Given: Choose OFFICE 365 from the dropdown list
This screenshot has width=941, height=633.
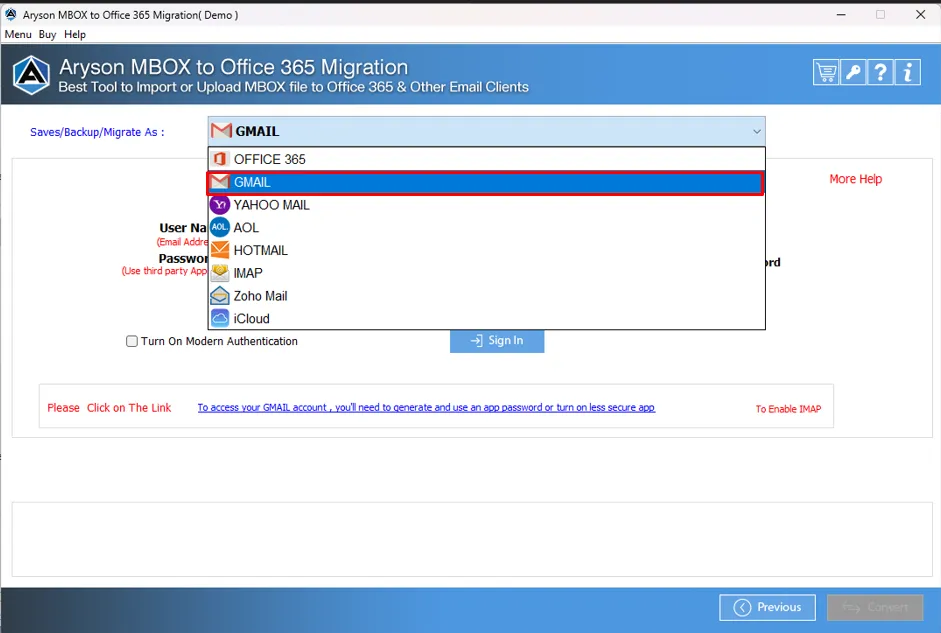Looking at the screenshot, I should tap(487, 159).
